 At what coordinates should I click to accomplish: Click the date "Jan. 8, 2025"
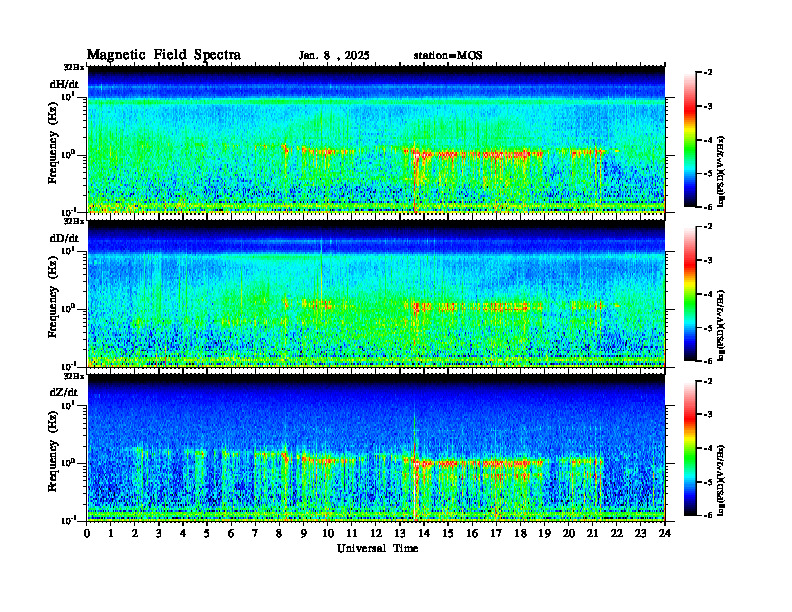334,56
